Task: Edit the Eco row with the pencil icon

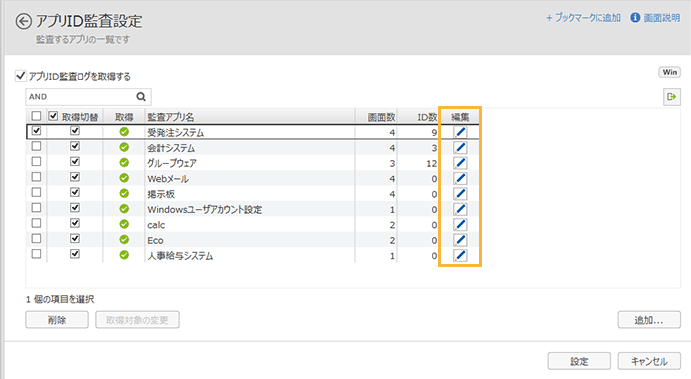Action: [460, 240]
